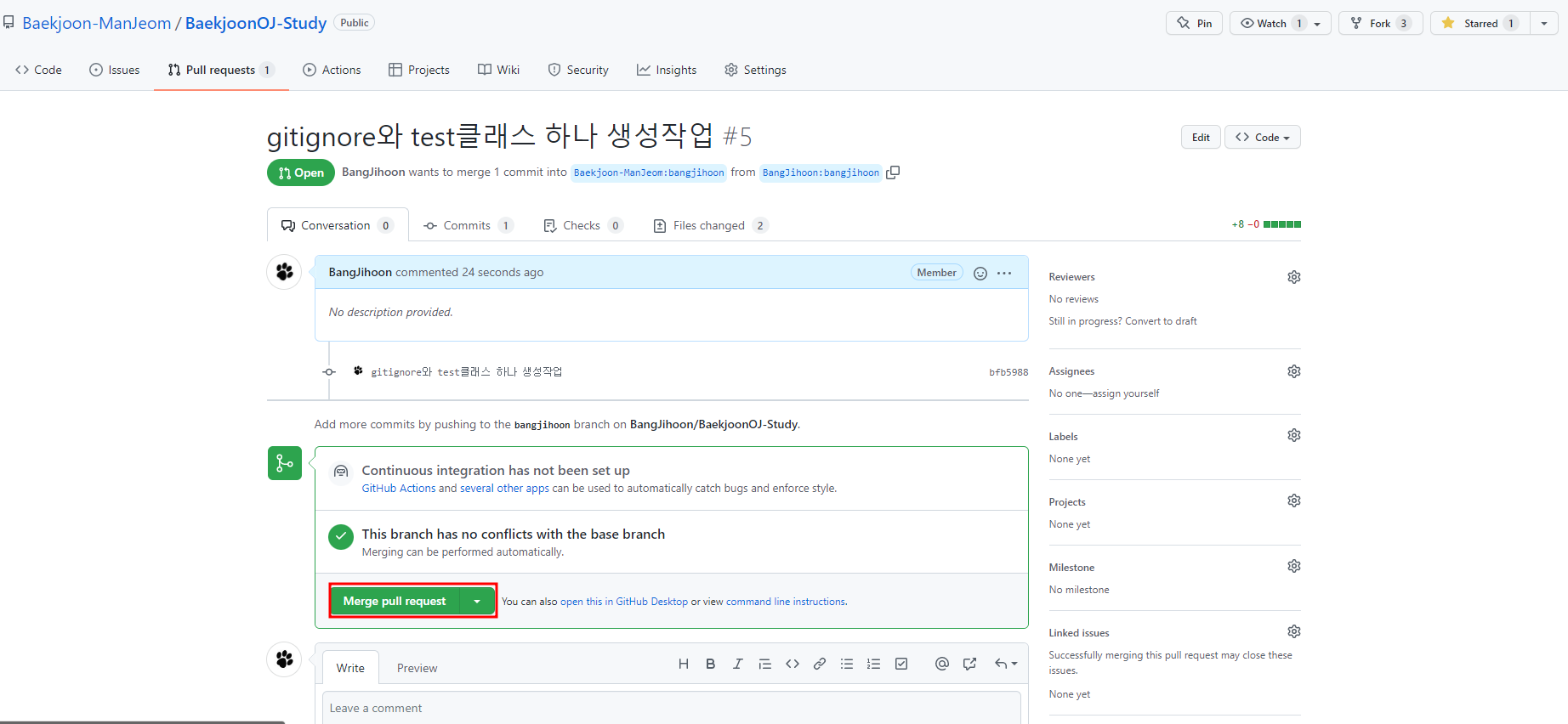1568x724 pixels.
Task: Open the Insights tab
Action: click(667, 70)
